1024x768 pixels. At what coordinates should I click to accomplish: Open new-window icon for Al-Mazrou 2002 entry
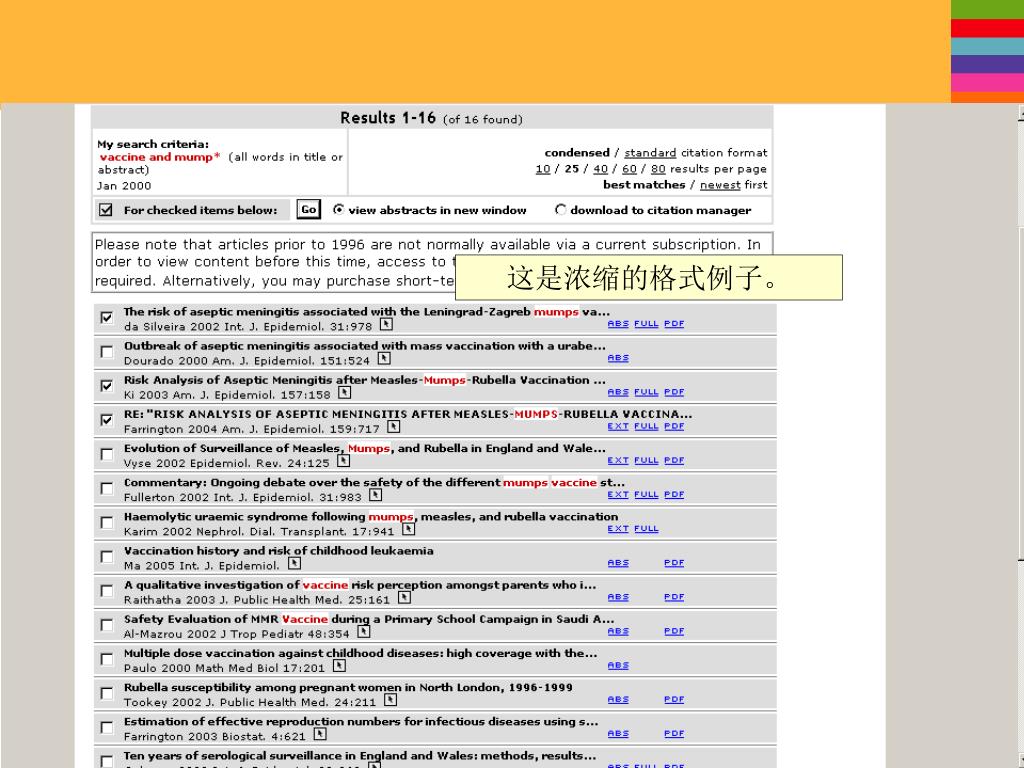coord(364,632)
